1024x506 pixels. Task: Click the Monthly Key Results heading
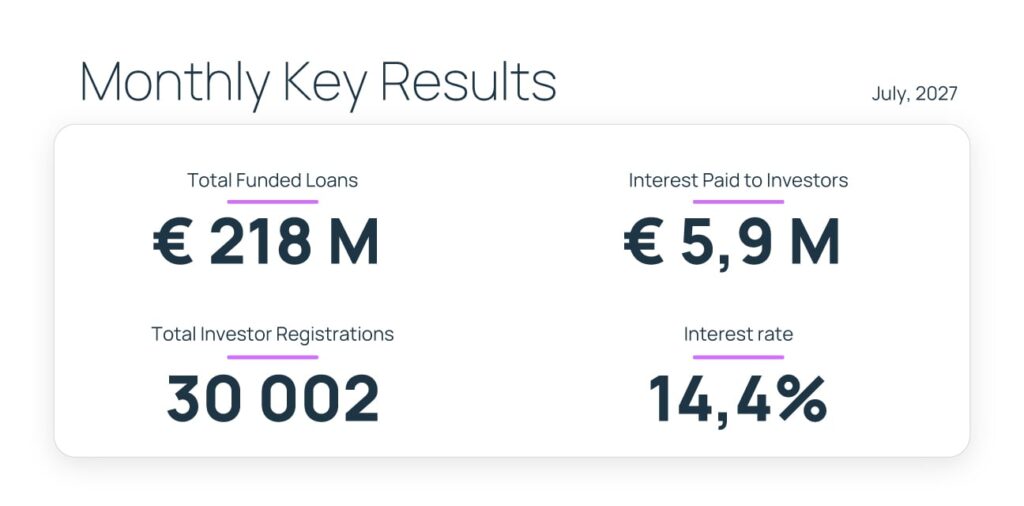[x=318, y=84]
